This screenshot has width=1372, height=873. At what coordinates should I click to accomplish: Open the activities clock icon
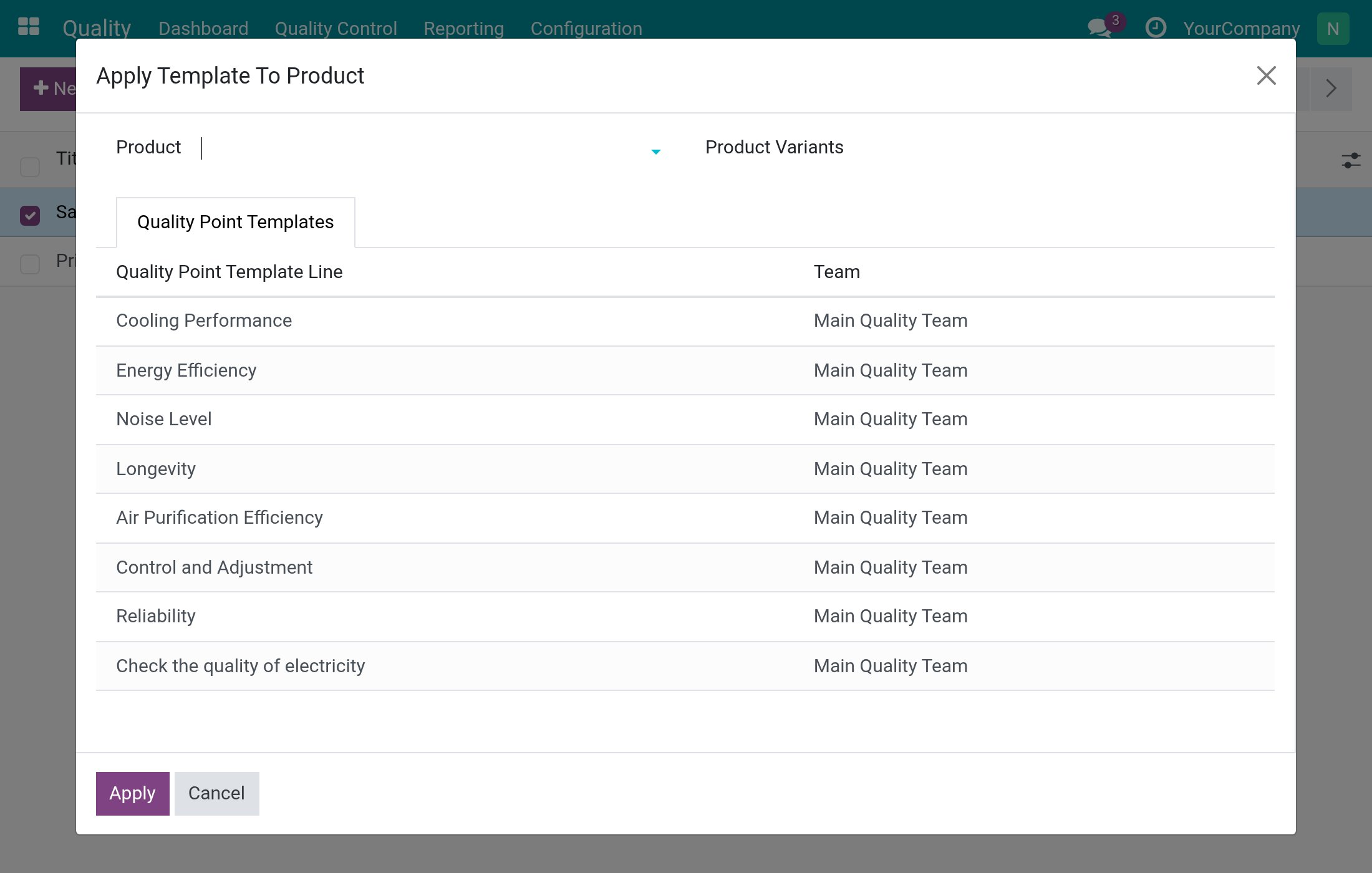[1156, 28]
